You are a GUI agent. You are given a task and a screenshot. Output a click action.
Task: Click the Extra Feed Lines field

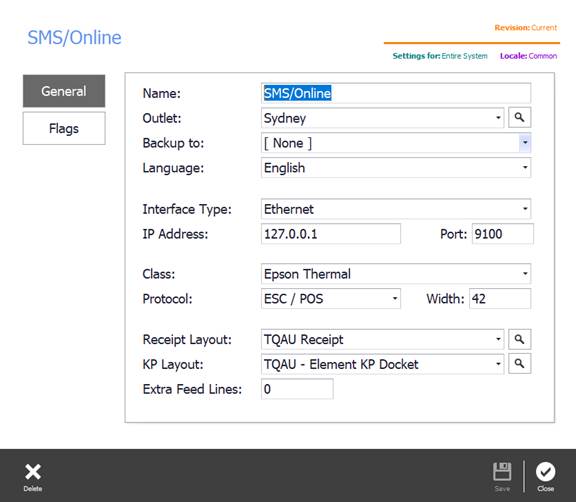(297, 389)
